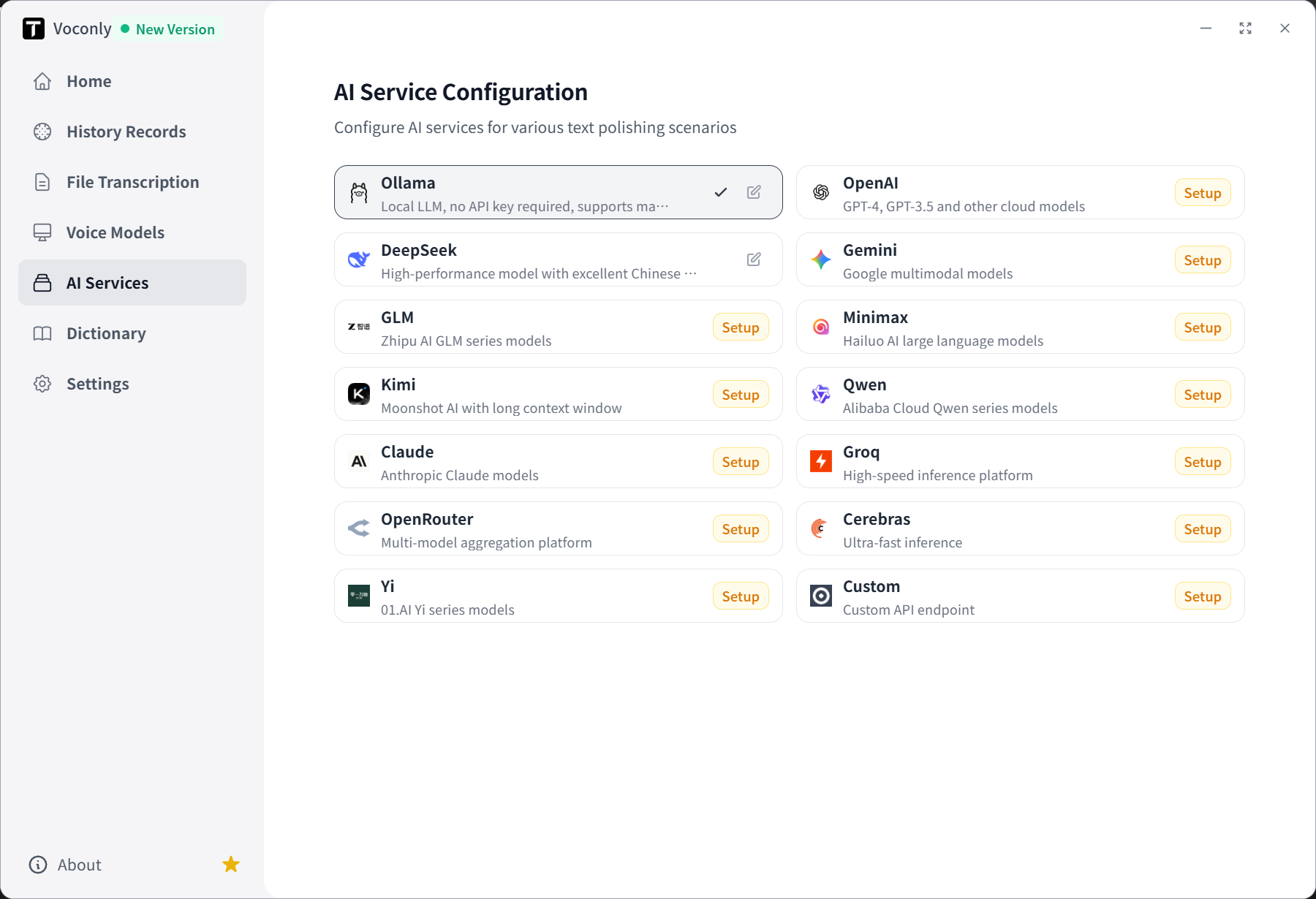This screenshot has width=1316, height=899.
Task: Click the Claude Anthropic logo icon
Action: (359, 461)
